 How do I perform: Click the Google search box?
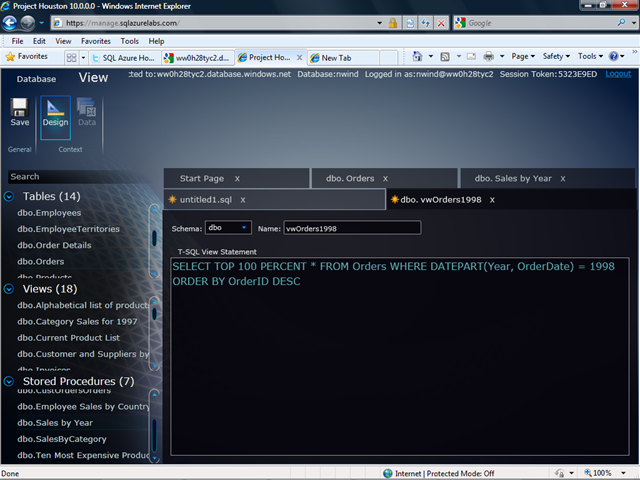tap(541, 23)
